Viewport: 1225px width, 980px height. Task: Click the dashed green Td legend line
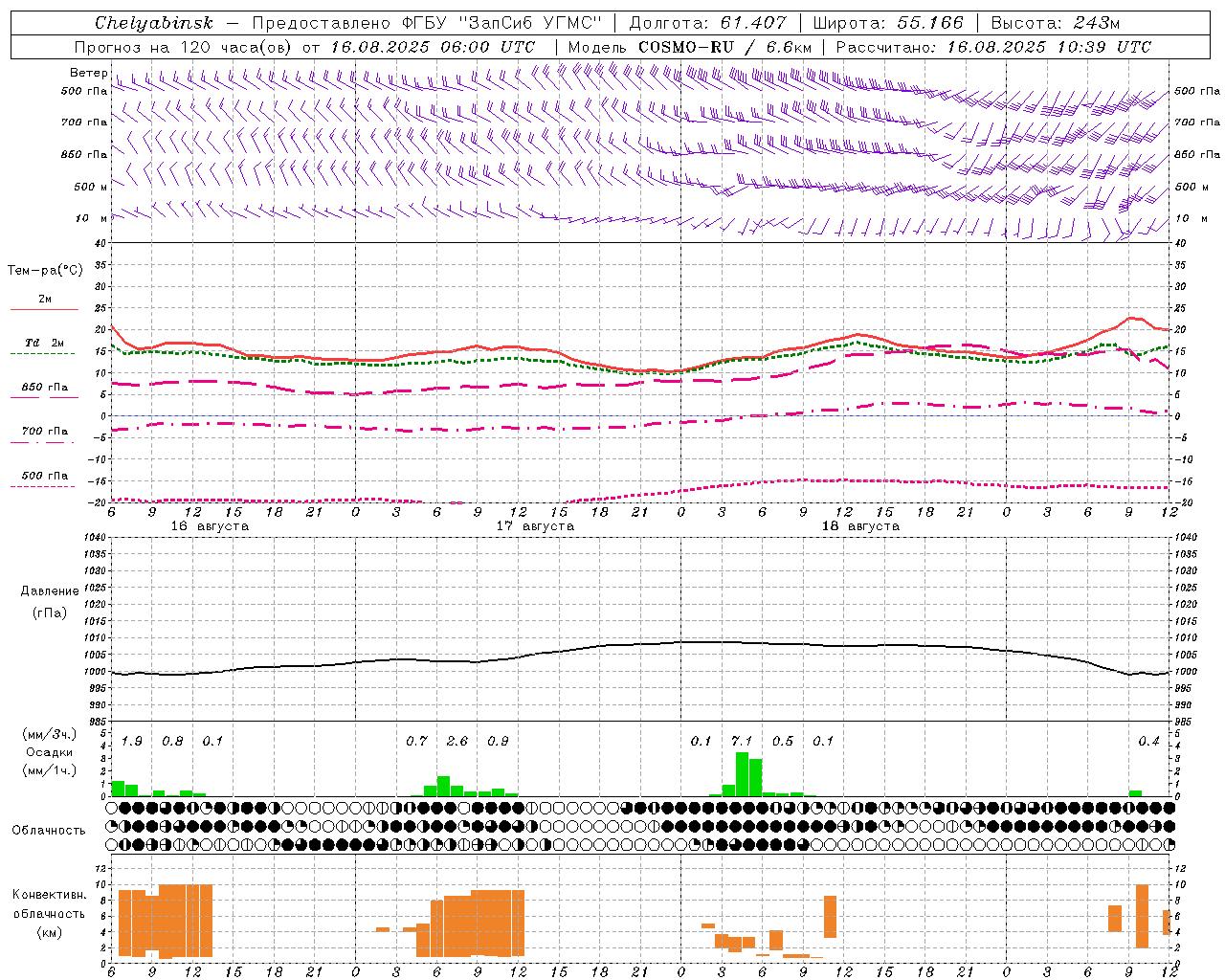tap(43, 353)
